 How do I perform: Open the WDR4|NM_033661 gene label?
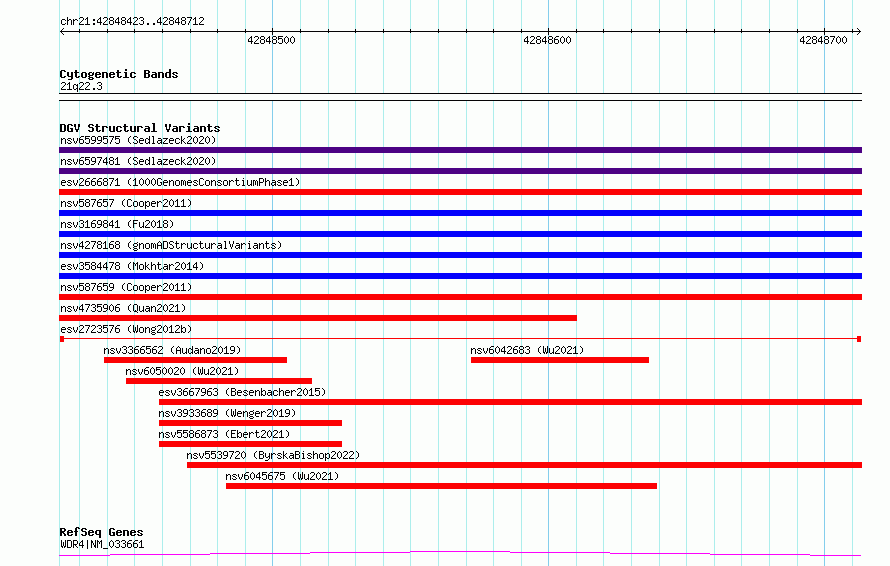pyautogui.click(x=102, y=544)
